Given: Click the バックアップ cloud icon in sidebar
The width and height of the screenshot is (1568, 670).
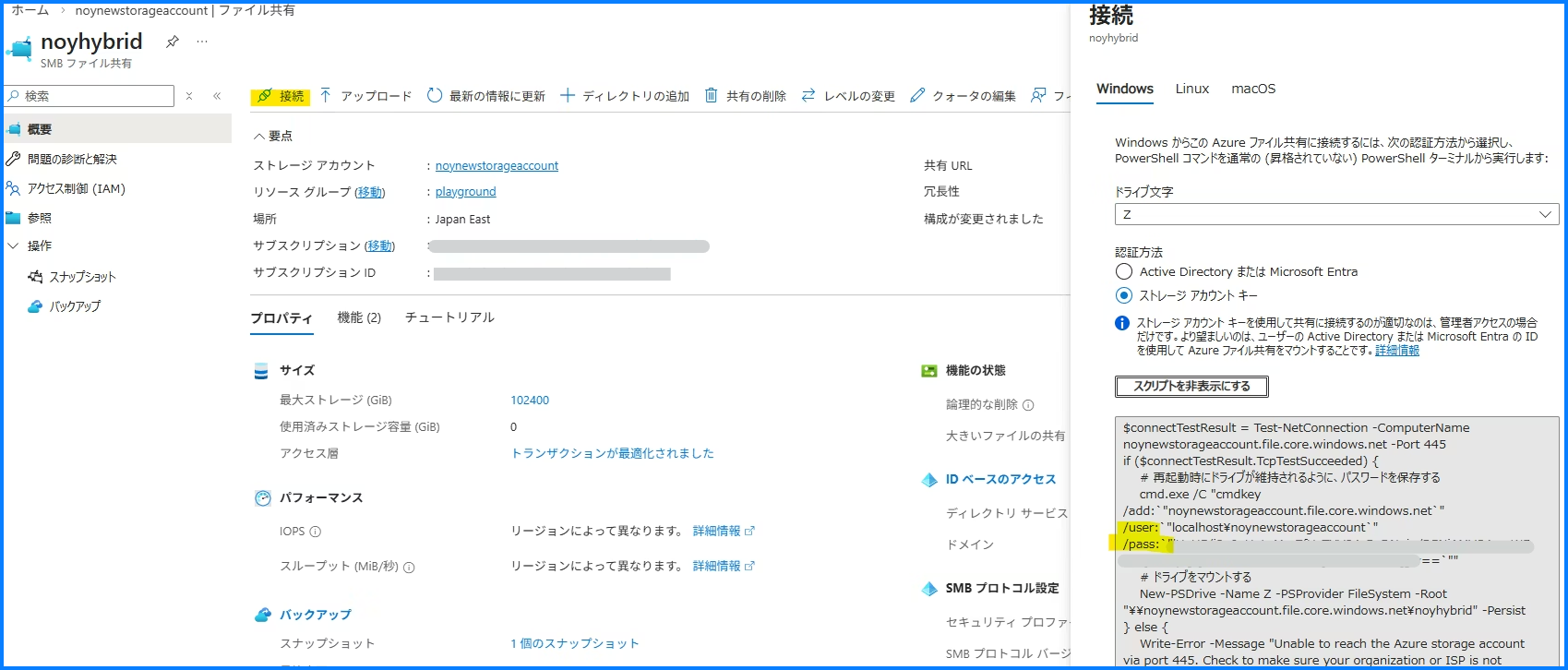Looking at the screenshot, I should (x=35, y=306).
